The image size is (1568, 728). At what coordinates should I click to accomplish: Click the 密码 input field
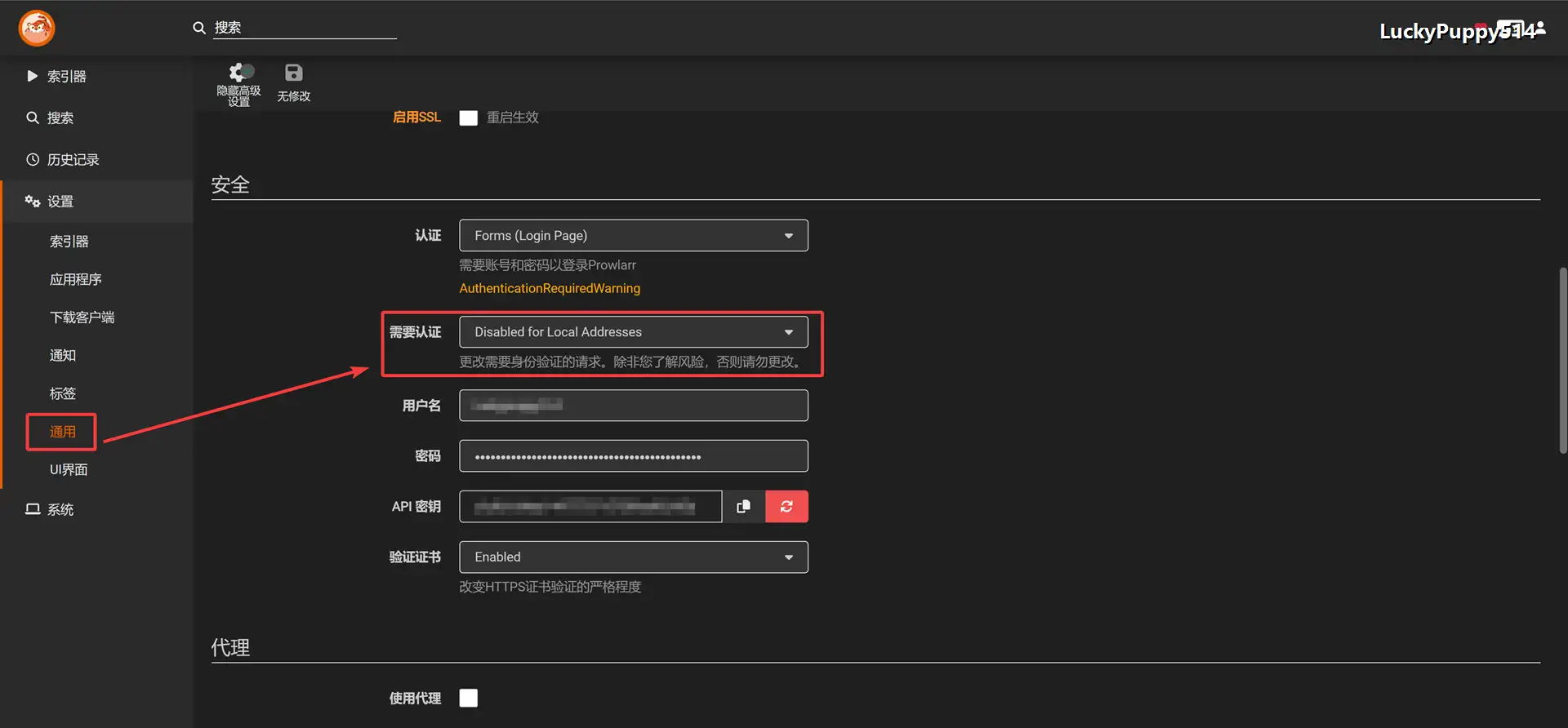coord(634,456)
